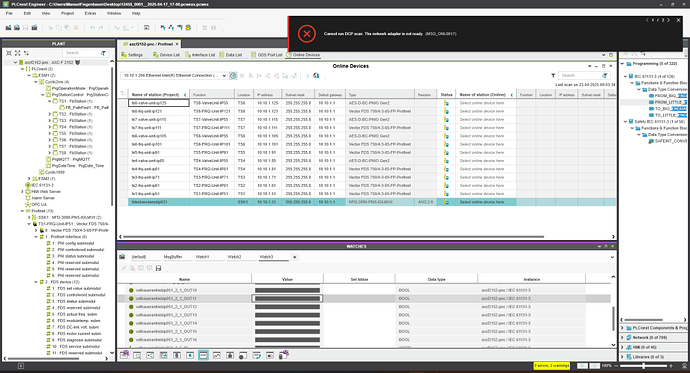Open the Watches panel overflow dropdown arrow

coord(612,257)
